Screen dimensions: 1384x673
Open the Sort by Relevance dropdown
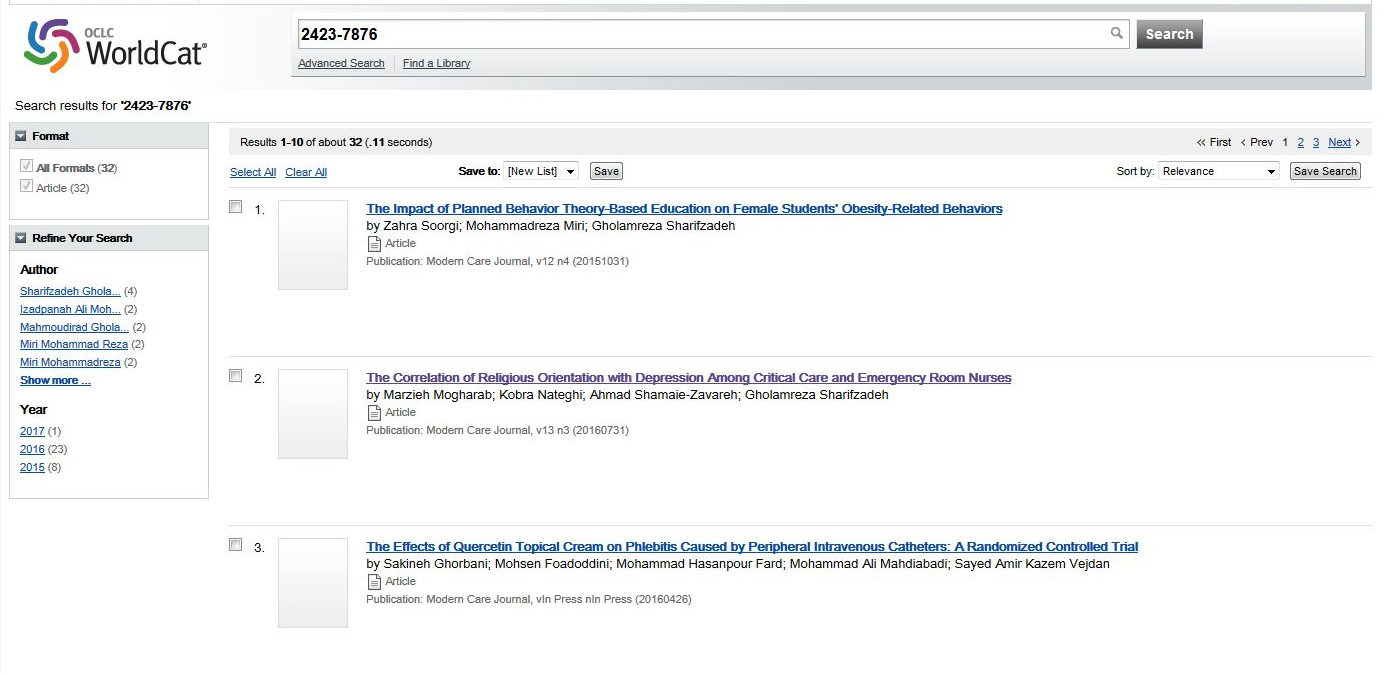tap(1218, 171)
